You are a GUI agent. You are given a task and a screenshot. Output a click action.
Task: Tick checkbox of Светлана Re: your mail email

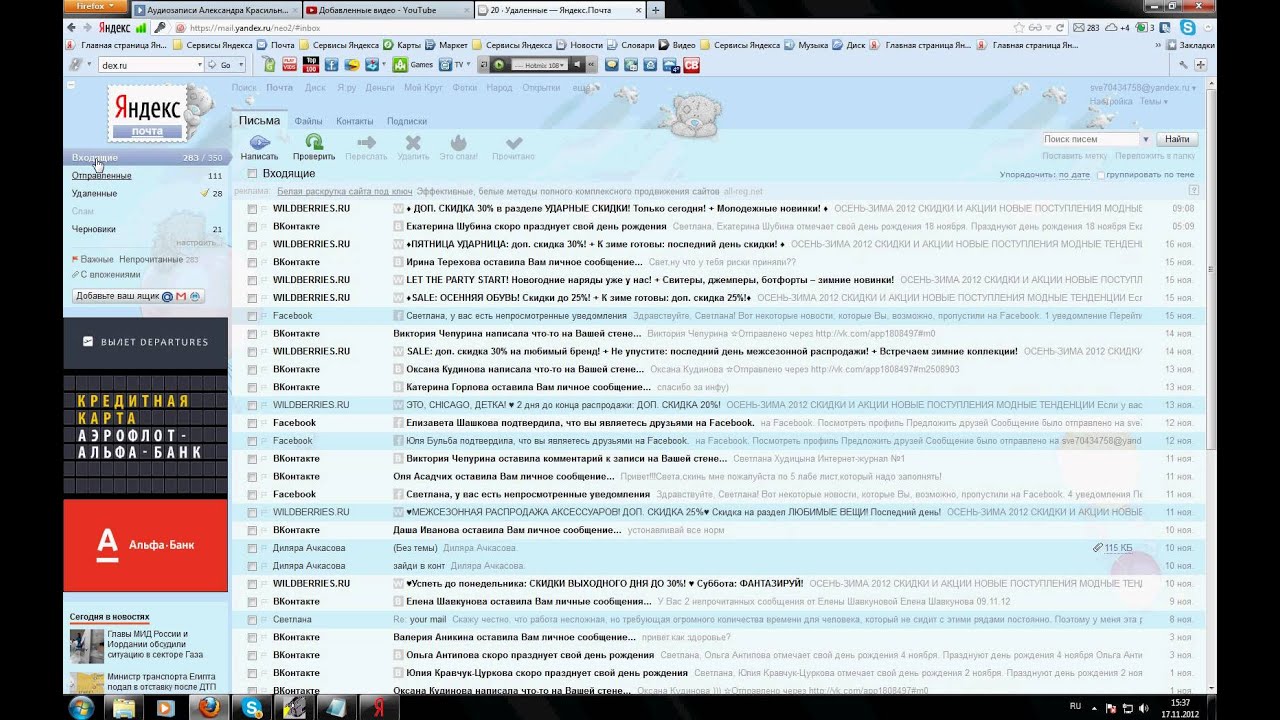252,619
